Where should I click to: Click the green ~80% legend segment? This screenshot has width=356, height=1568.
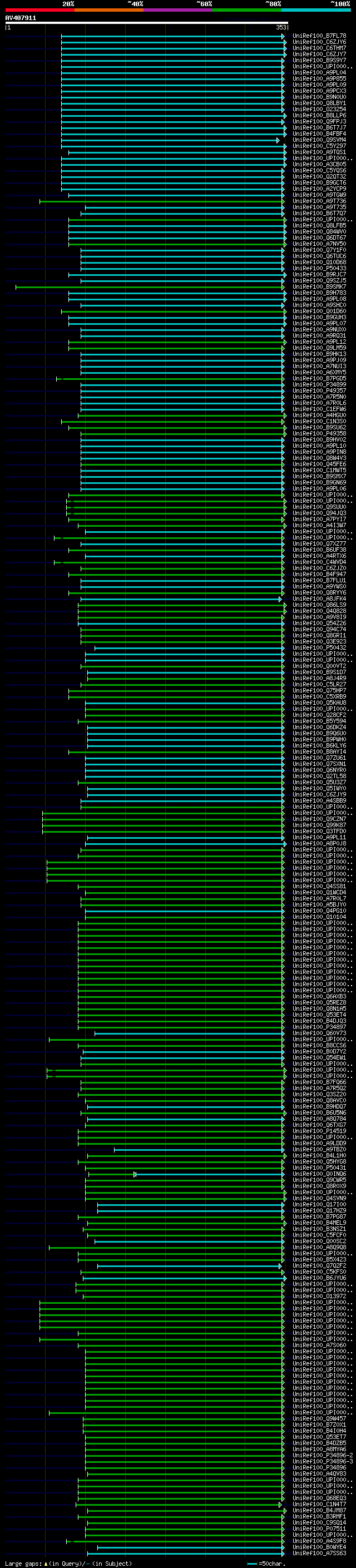point(247,10)
